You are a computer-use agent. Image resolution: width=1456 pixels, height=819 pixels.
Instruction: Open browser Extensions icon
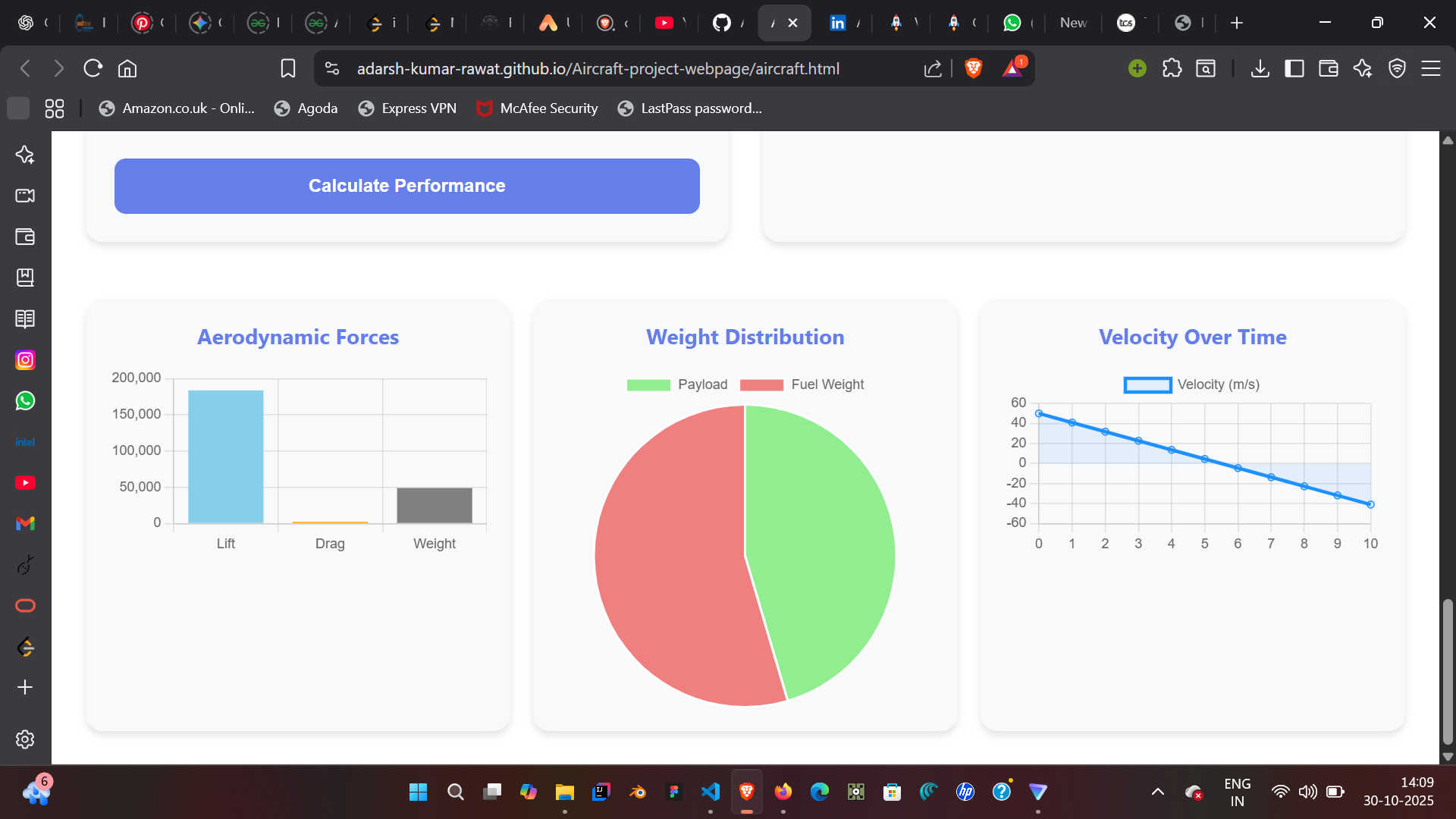point(1172,68)
